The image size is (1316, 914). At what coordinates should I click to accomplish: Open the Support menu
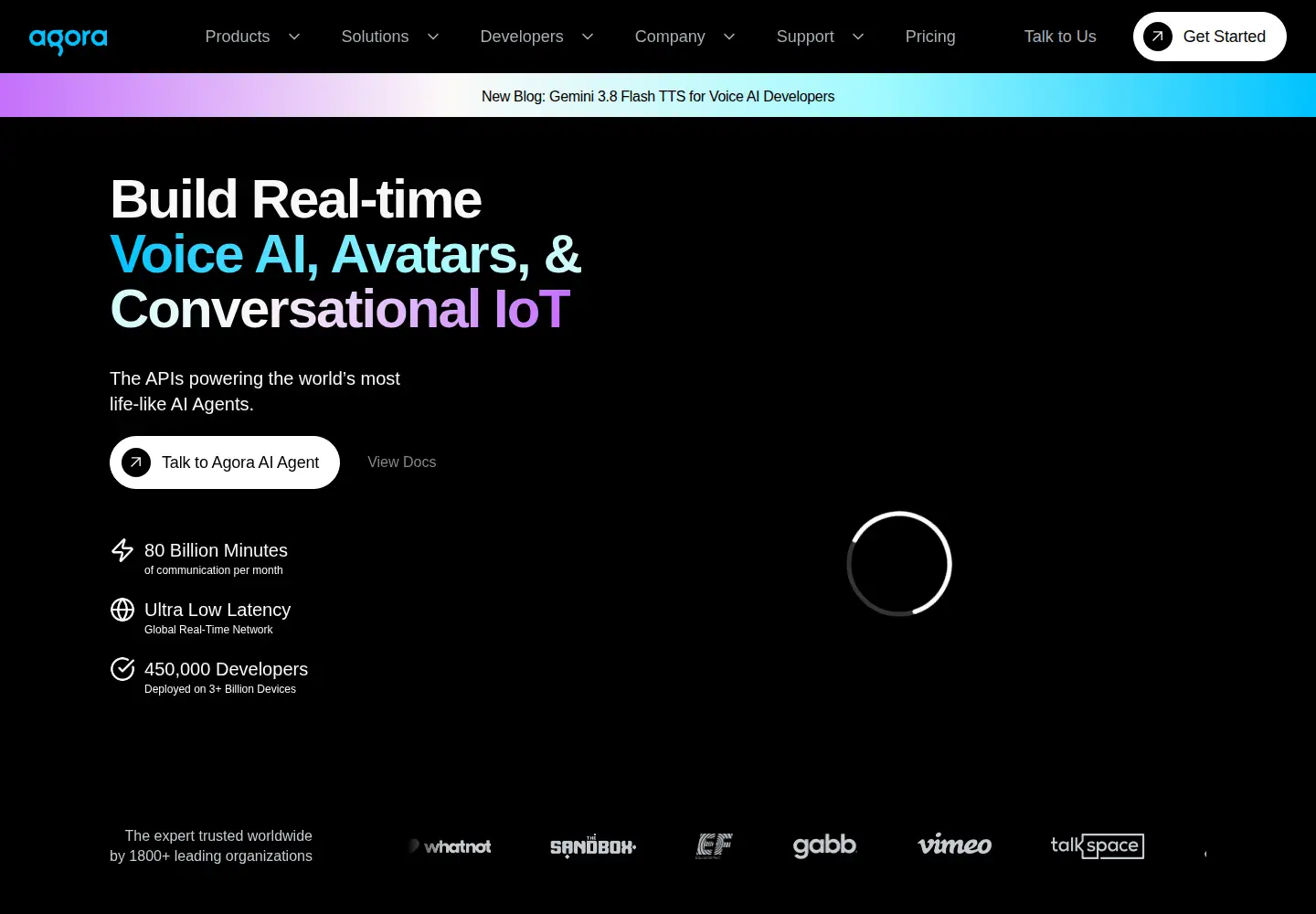pyautogui.click(x=805, y=37)
